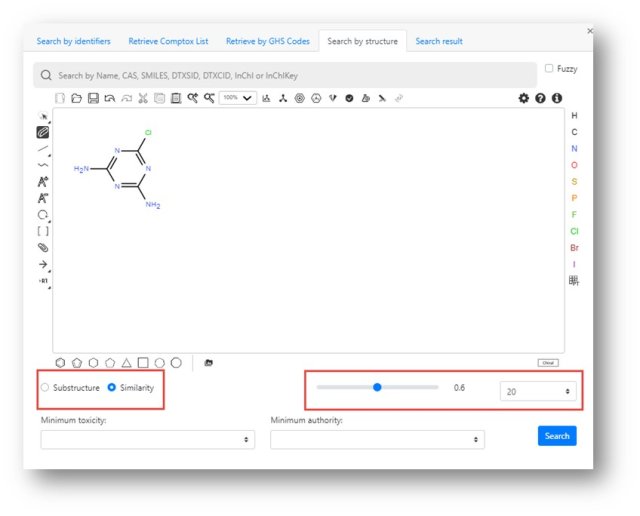This screenshot has height=516, width=640.
Task: Select the eraser tool in the left toolbar
Action: point(43,131)
